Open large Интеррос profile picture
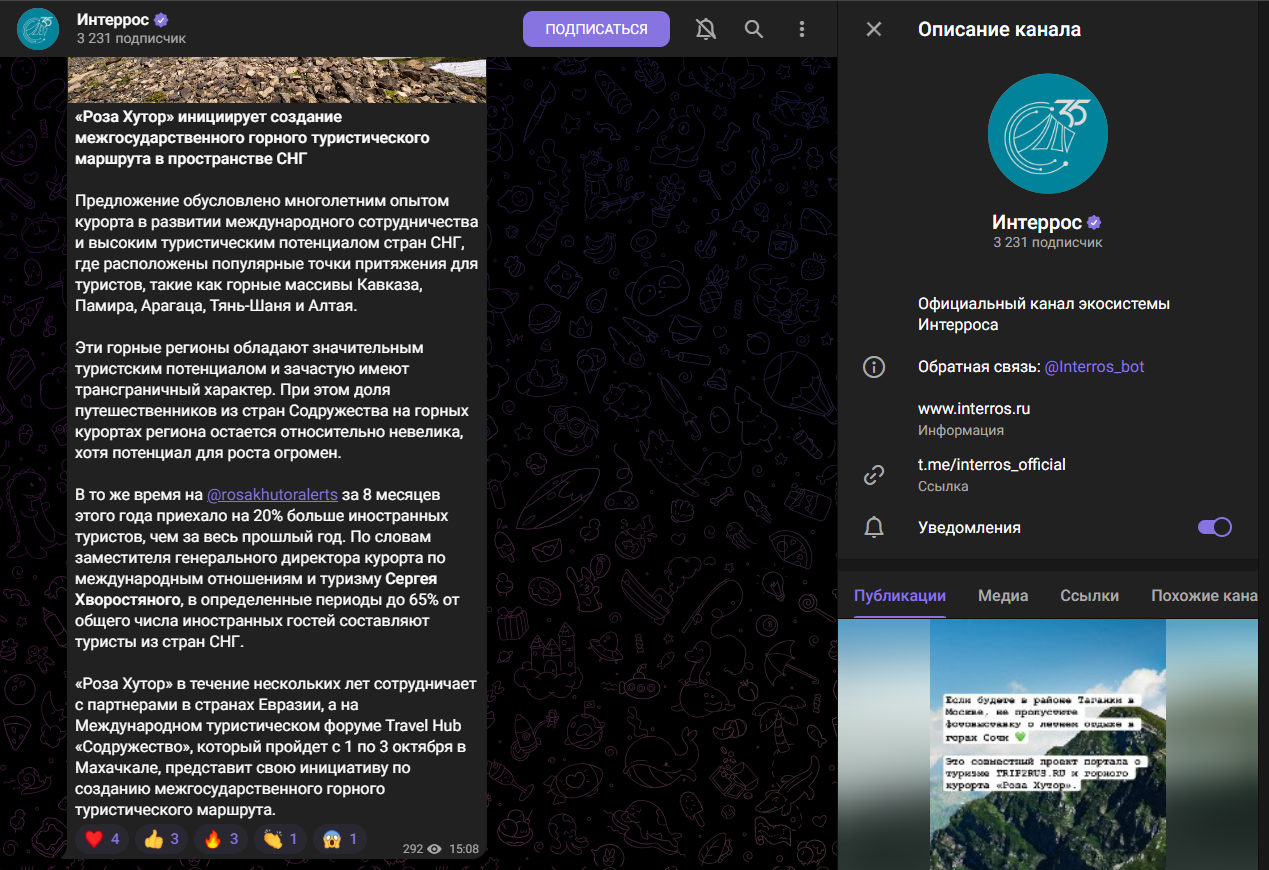 point(1047,133)
